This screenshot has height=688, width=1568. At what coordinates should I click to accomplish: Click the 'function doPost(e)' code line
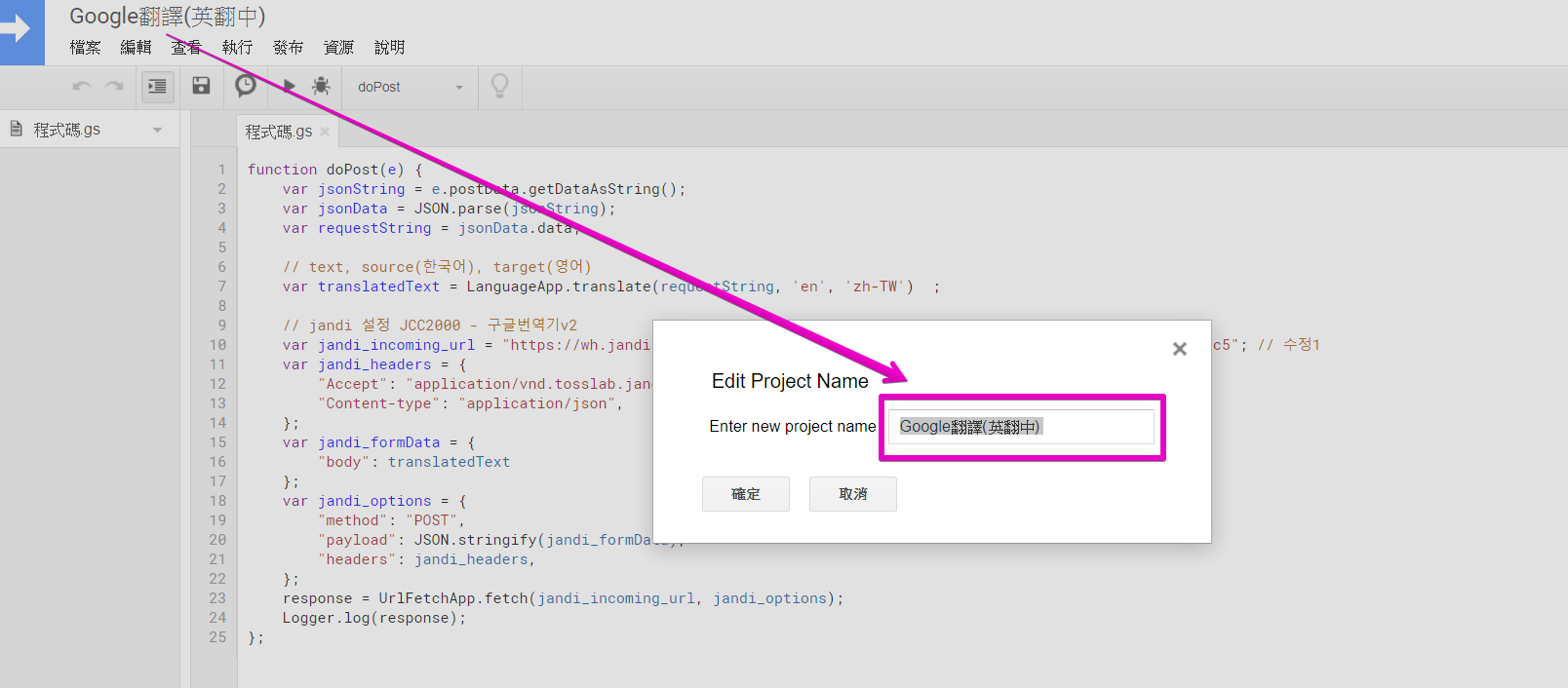334,170
